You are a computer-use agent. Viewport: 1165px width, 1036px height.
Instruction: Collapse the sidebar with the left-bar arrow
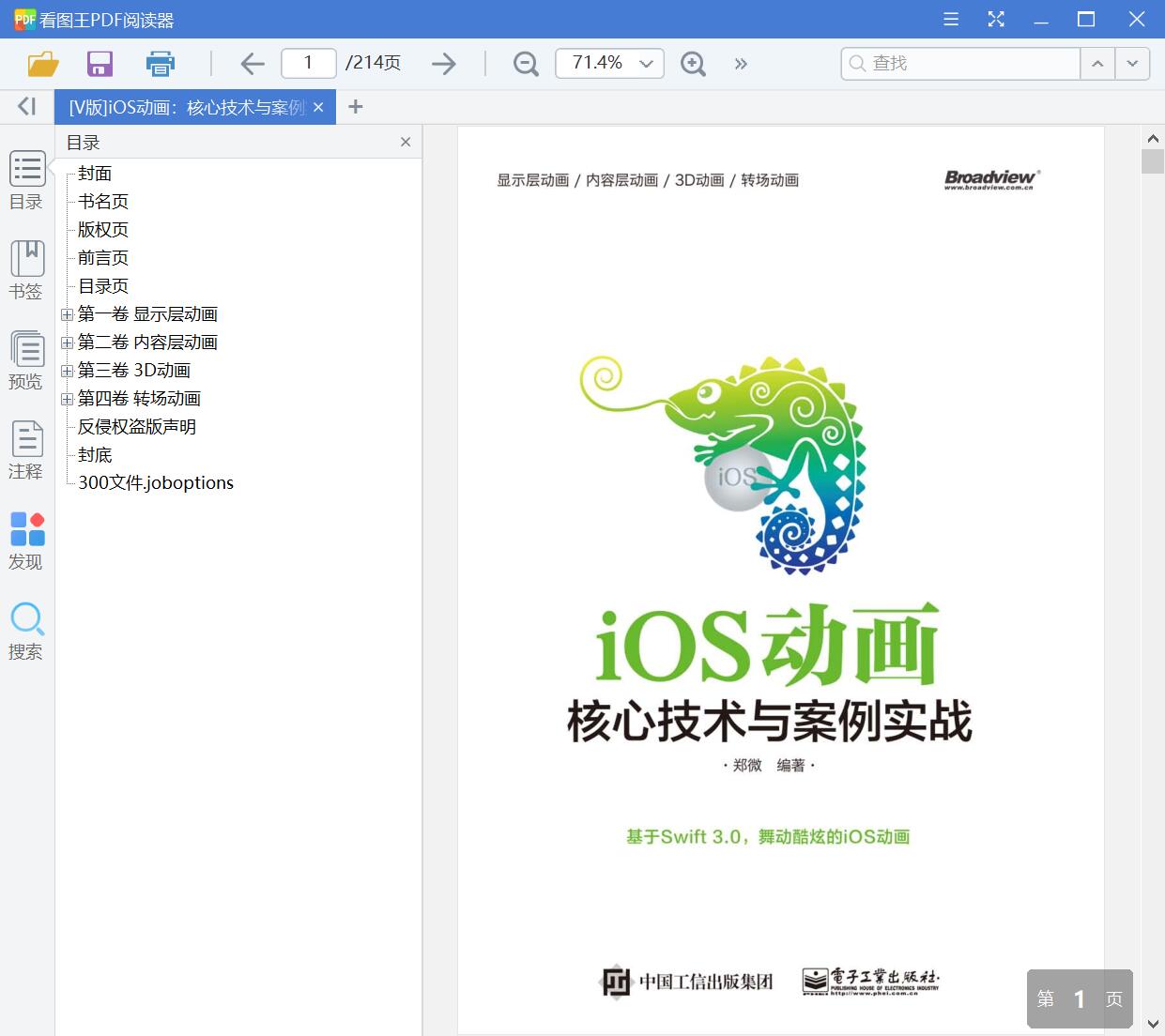point(27,106)
